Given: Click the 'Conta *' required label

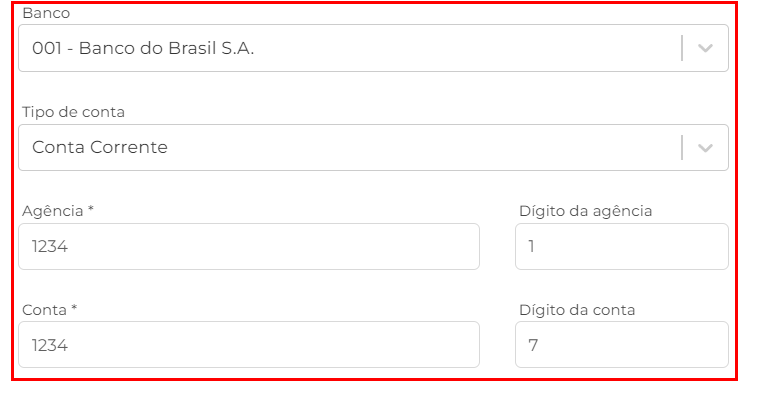Looking at the screenshot, I should 50,310.
